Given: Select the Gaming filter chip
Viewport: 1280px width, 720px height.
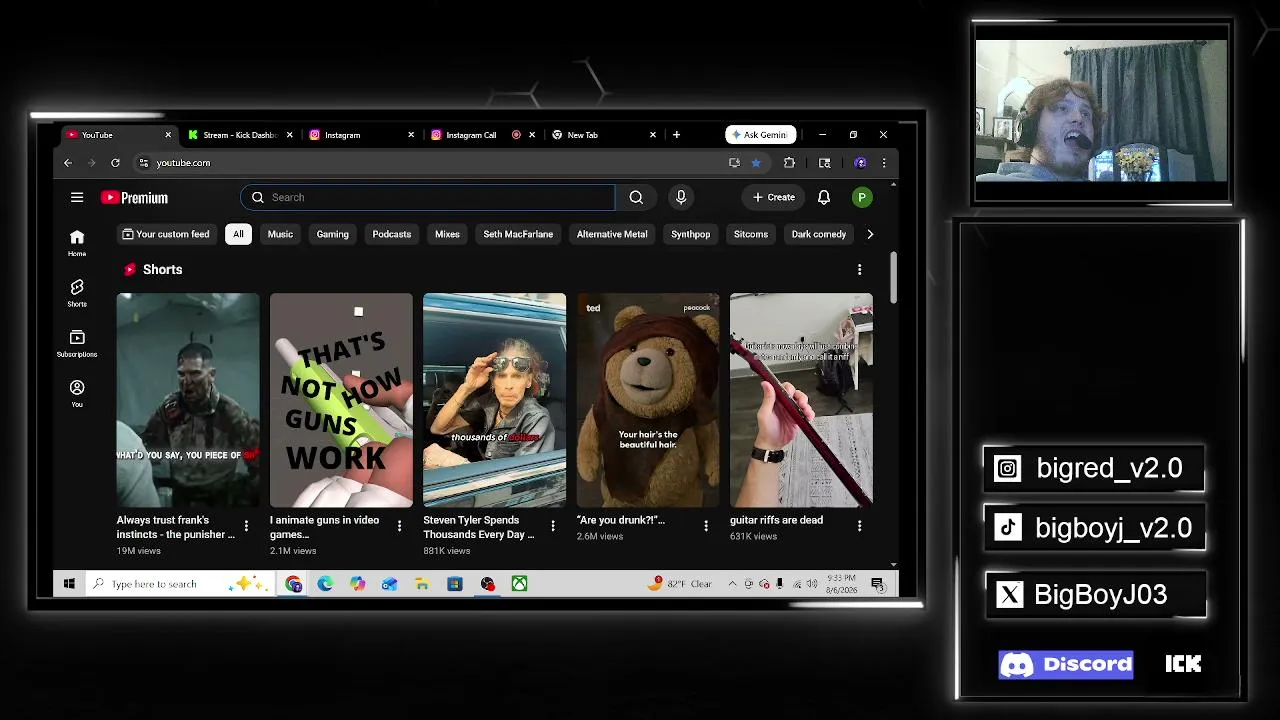Looking at the screenshot, I should (333, 234).
